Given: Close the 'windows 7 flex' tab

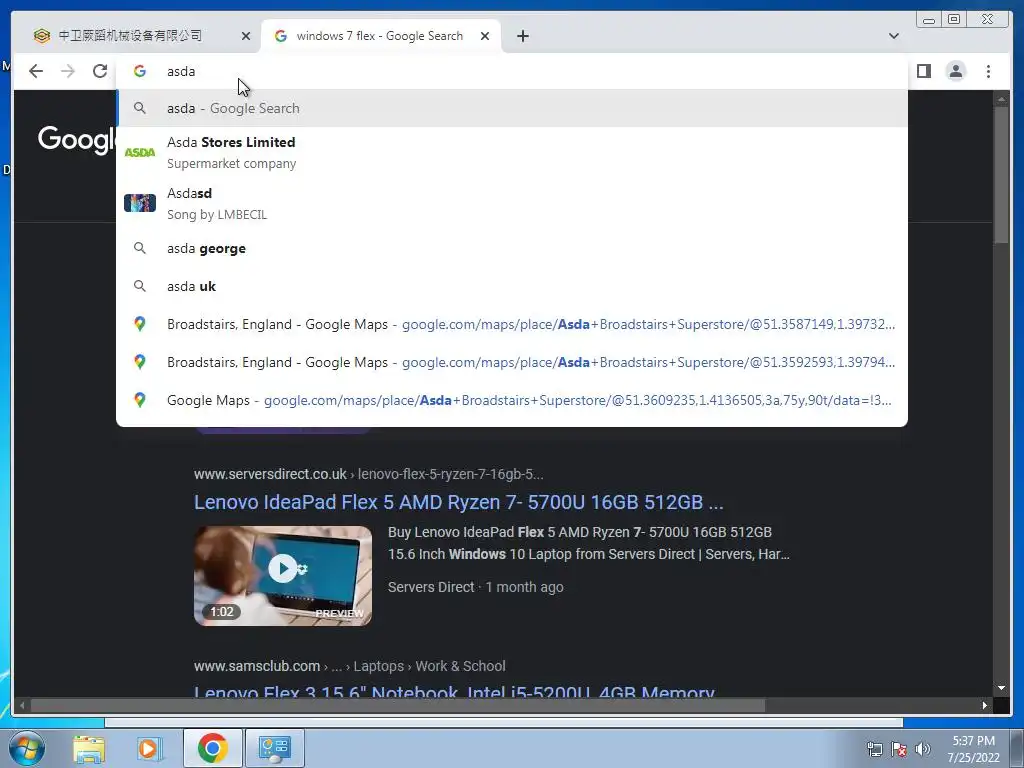Looking at the screenshot, I should (485, 36).
